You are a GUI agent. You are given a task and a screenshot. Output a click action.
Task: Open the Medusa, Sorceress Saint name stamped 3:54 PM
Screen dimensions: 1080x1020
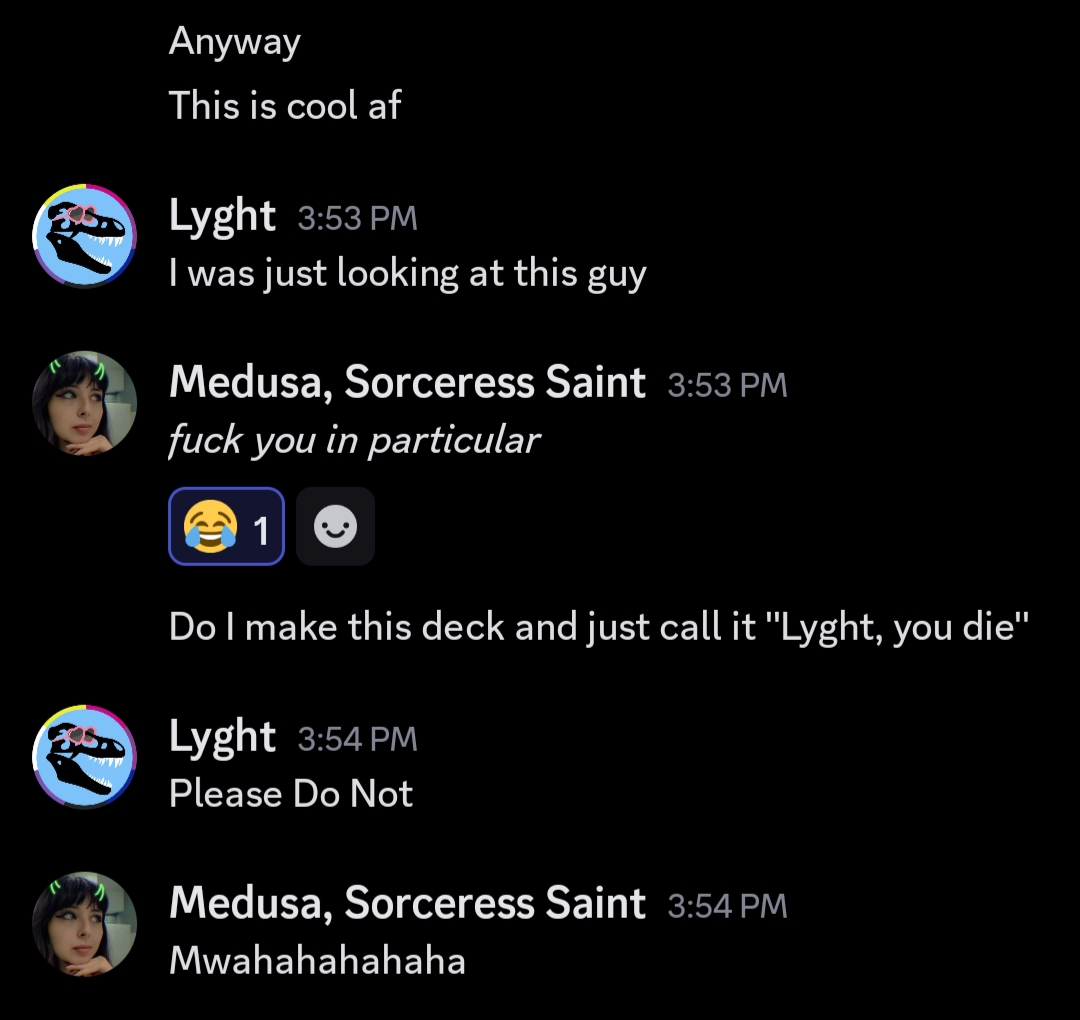[x=407, y=904]
